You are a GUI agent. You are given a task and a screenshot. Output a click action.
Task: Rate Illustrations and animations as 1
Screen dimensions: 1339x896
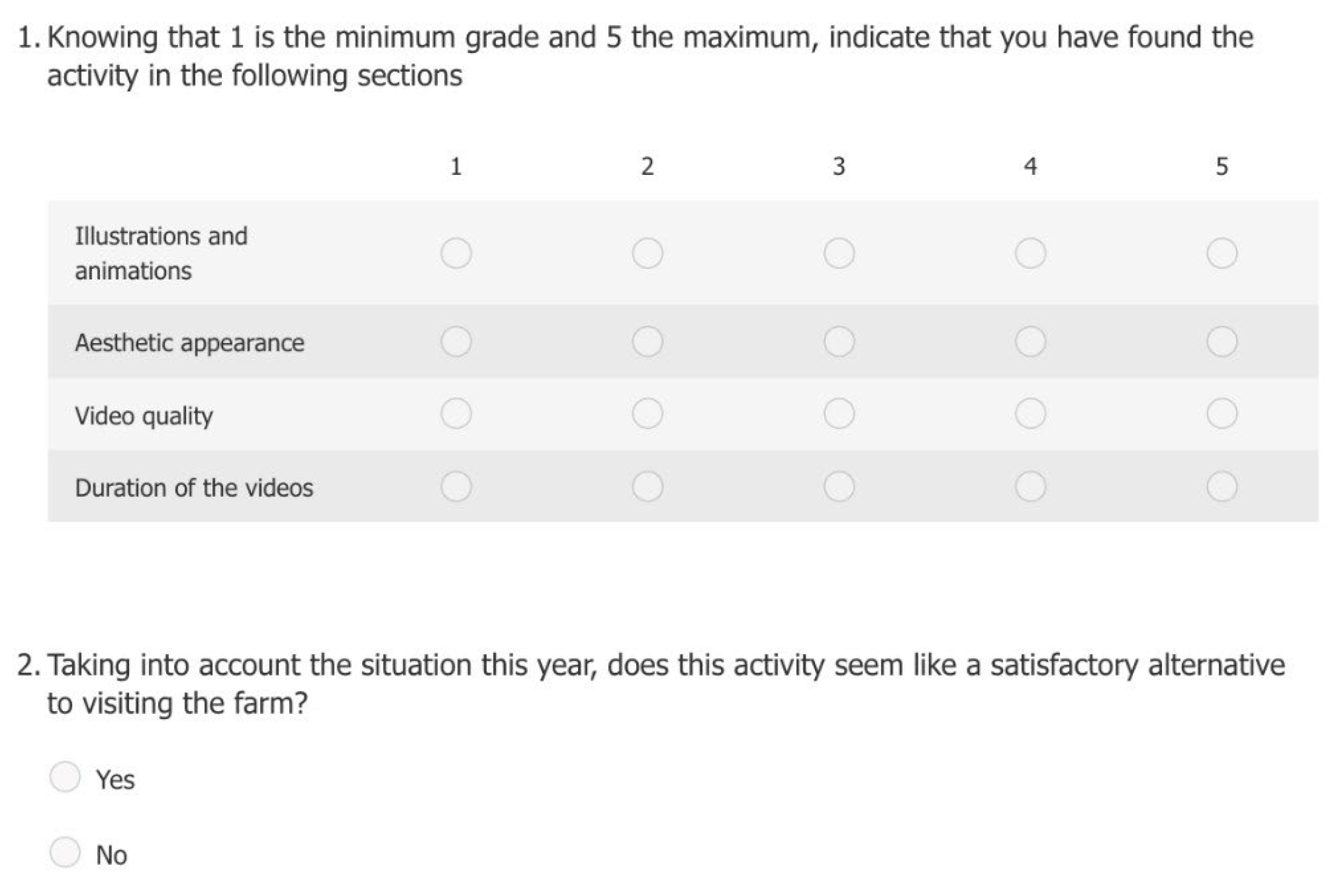456,253
